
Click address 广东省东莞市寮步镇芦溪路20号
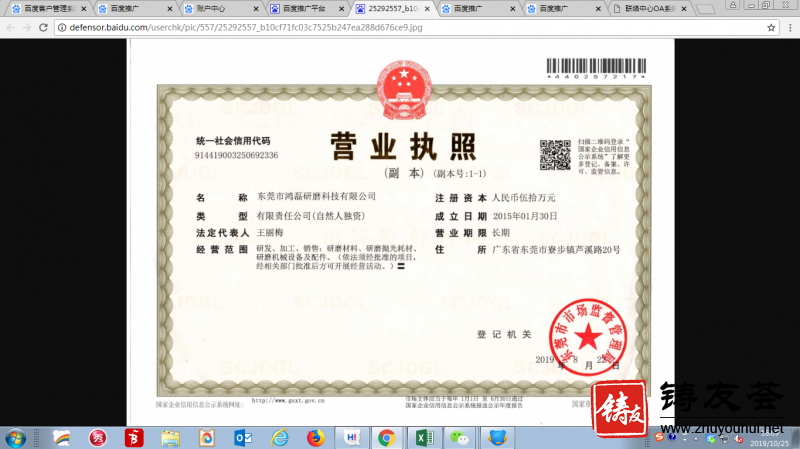coord(556,250)
